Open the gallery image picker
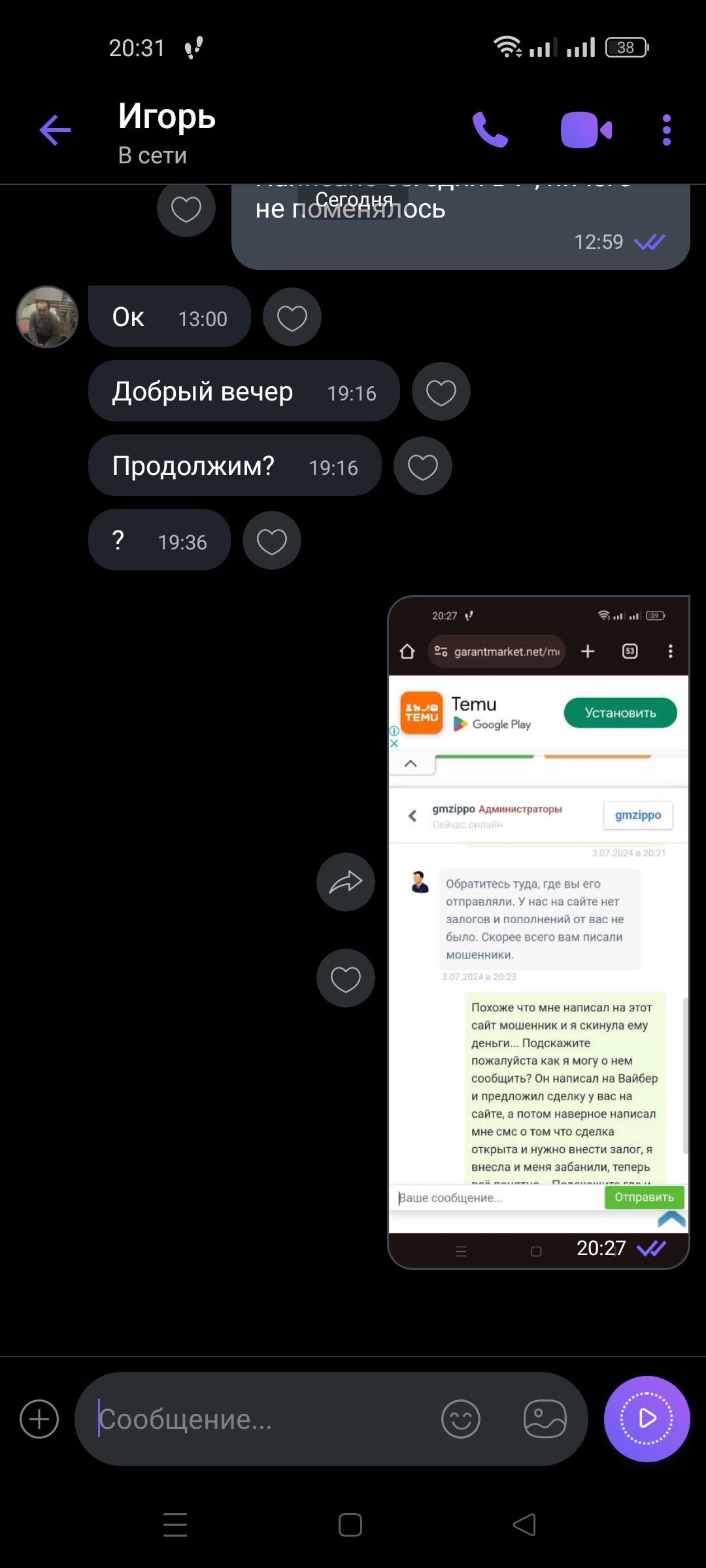Screen dimensions: 706x1568 tap(545, 1419)
